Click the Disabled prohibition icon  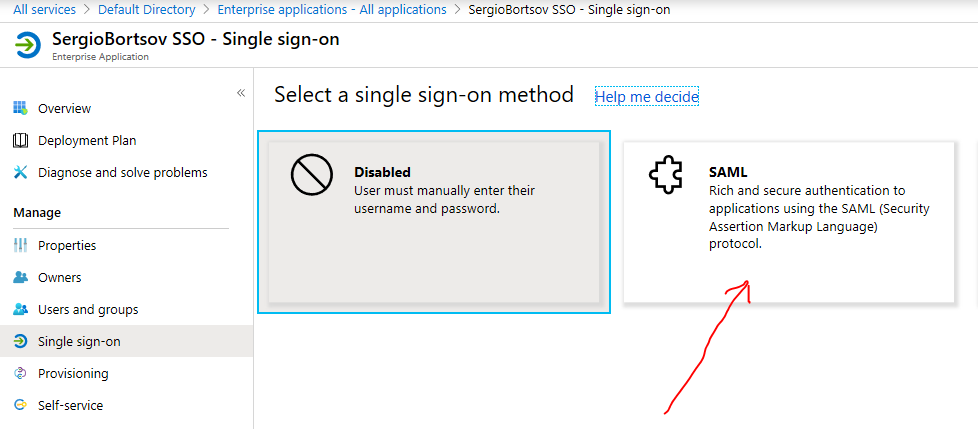point(311,176)
